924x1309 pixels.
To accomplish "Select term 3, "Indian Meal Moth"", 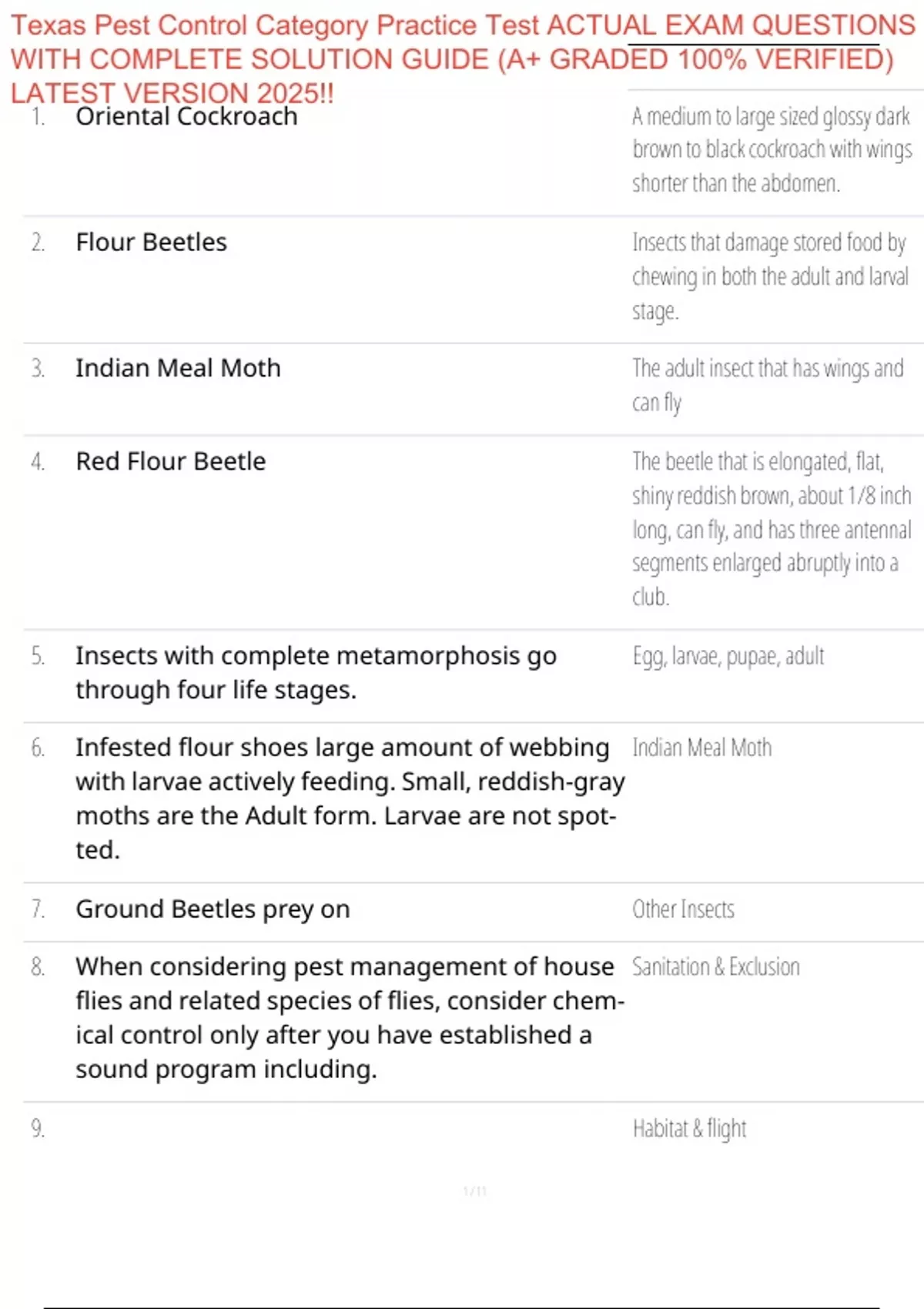I will tap(178, 368).
